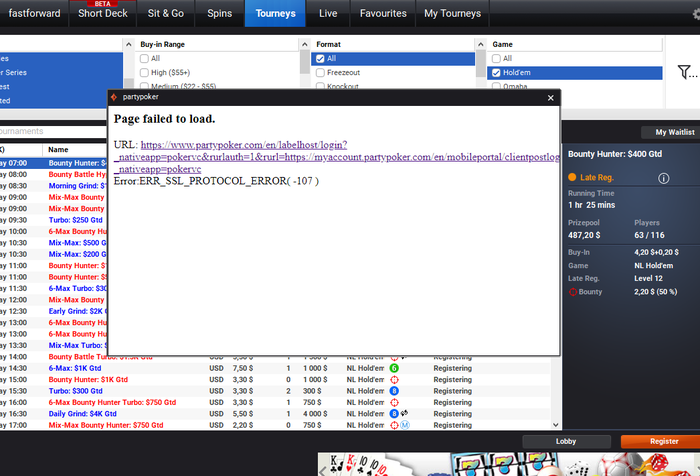
Task: Select the Daily Grind: $4K Gtd tournament
Action: [275, 414]
